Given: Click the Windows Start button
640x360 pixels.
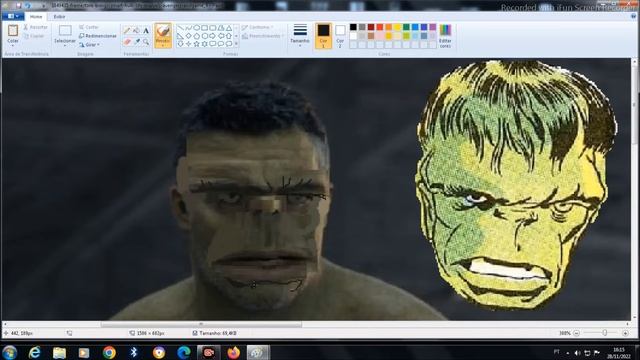Looking at the screenshot, I should (x=9, y=352).
